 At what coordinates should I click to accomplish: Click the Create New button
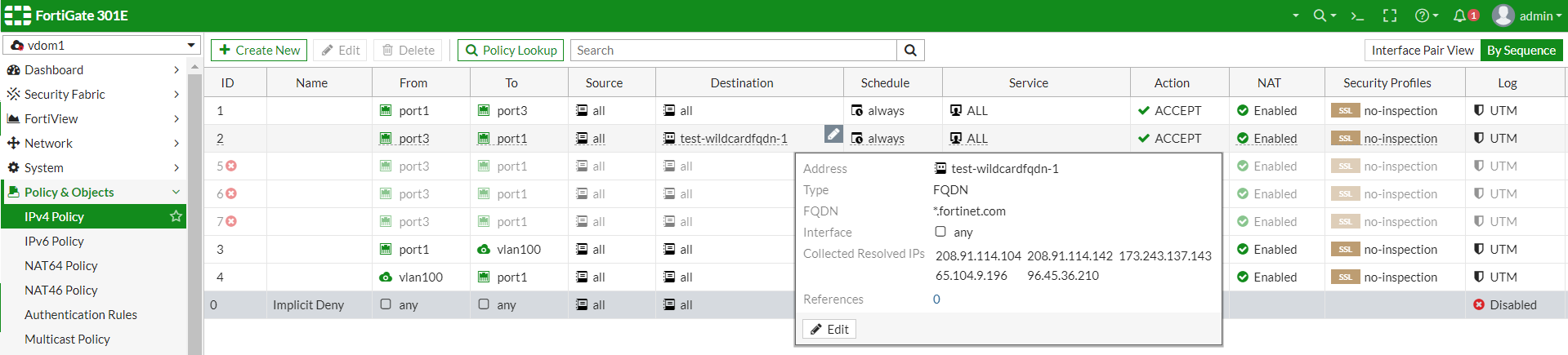259,51
